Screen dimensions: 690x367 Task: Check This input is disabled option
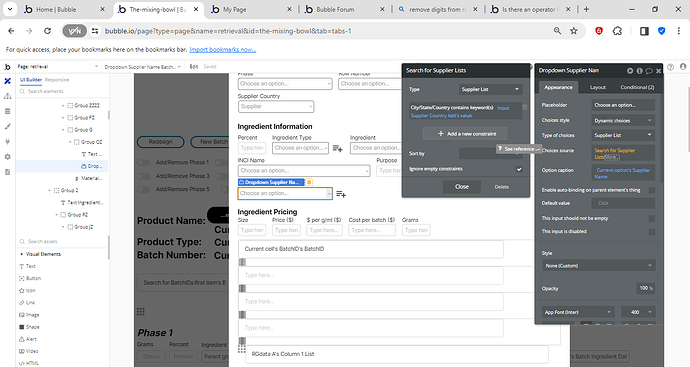pyautogui.click(x=652, y=231)
